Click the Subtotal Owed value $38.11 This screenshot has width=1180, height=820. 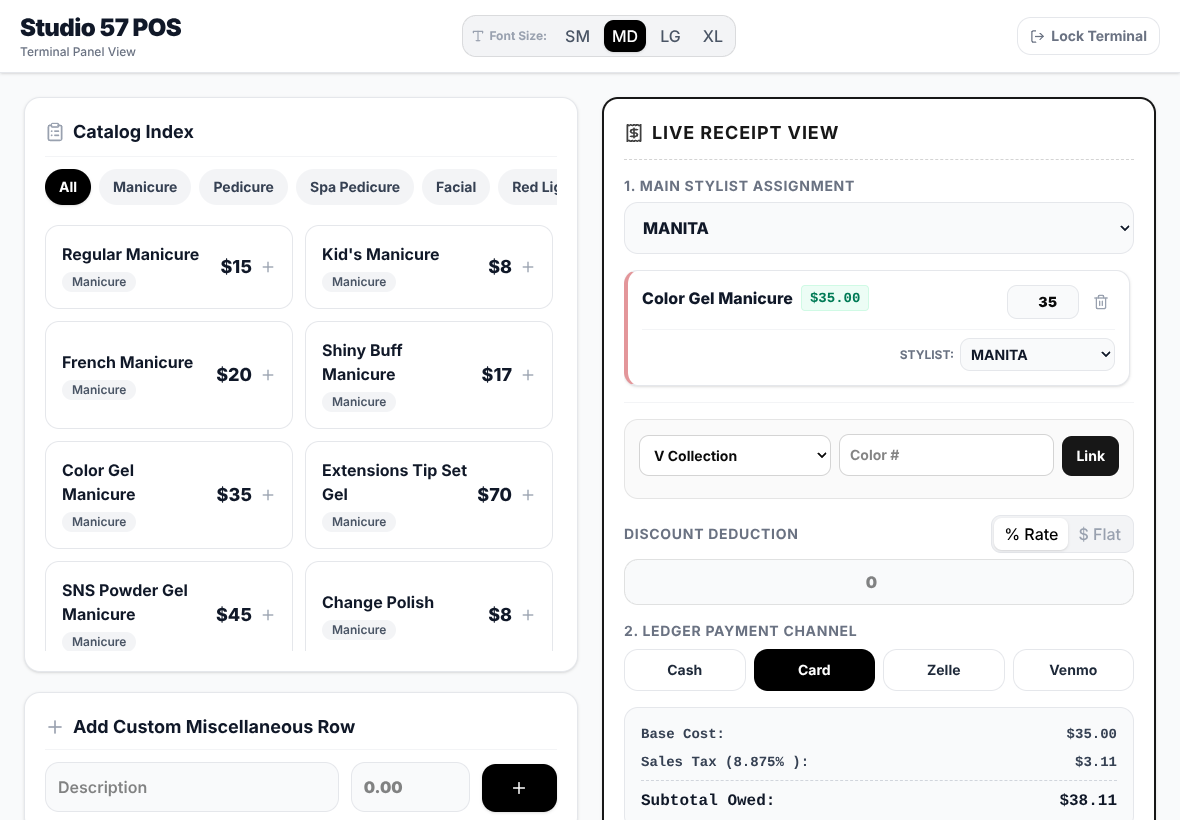click(x=1087, y=800)
